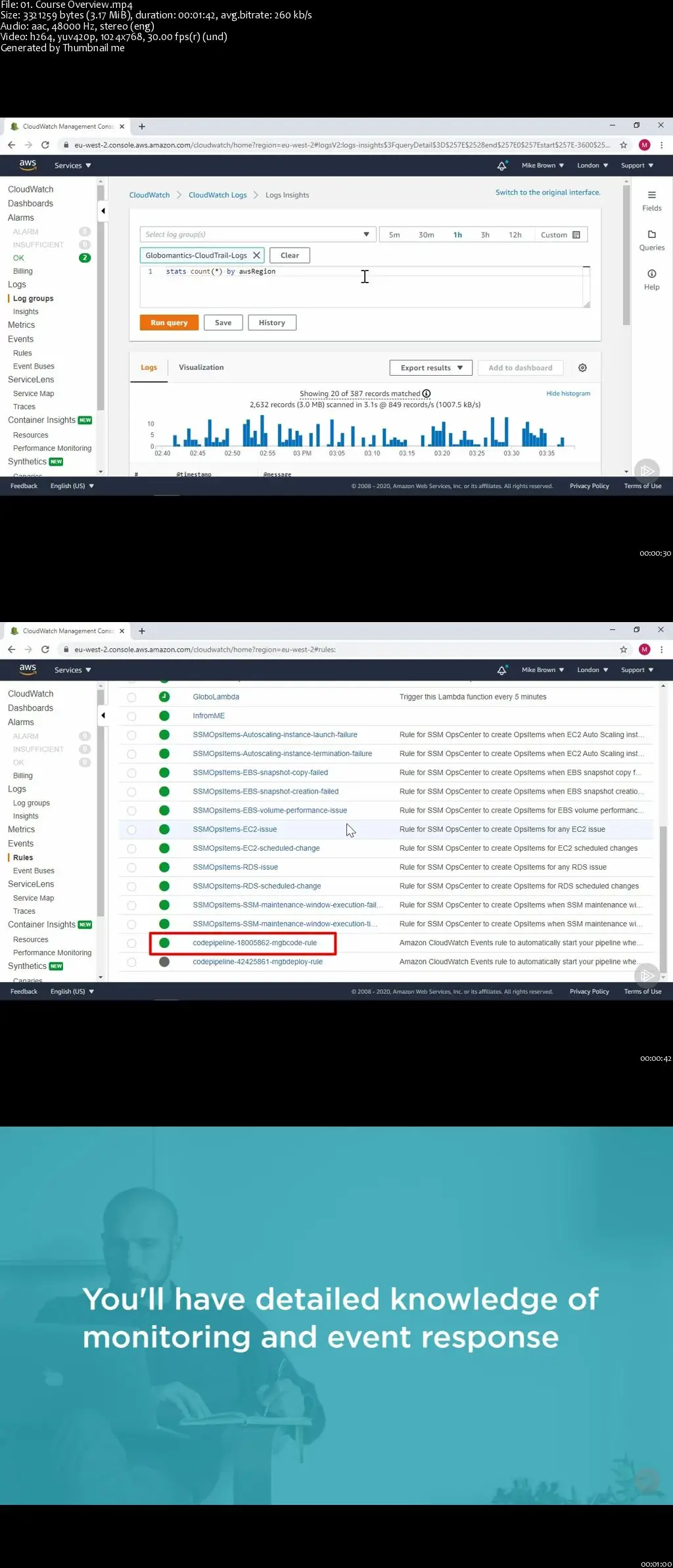Open London region menu on Logs Insights page
The width and height of the screenshot is (673, 1568).
pos(592,166)
